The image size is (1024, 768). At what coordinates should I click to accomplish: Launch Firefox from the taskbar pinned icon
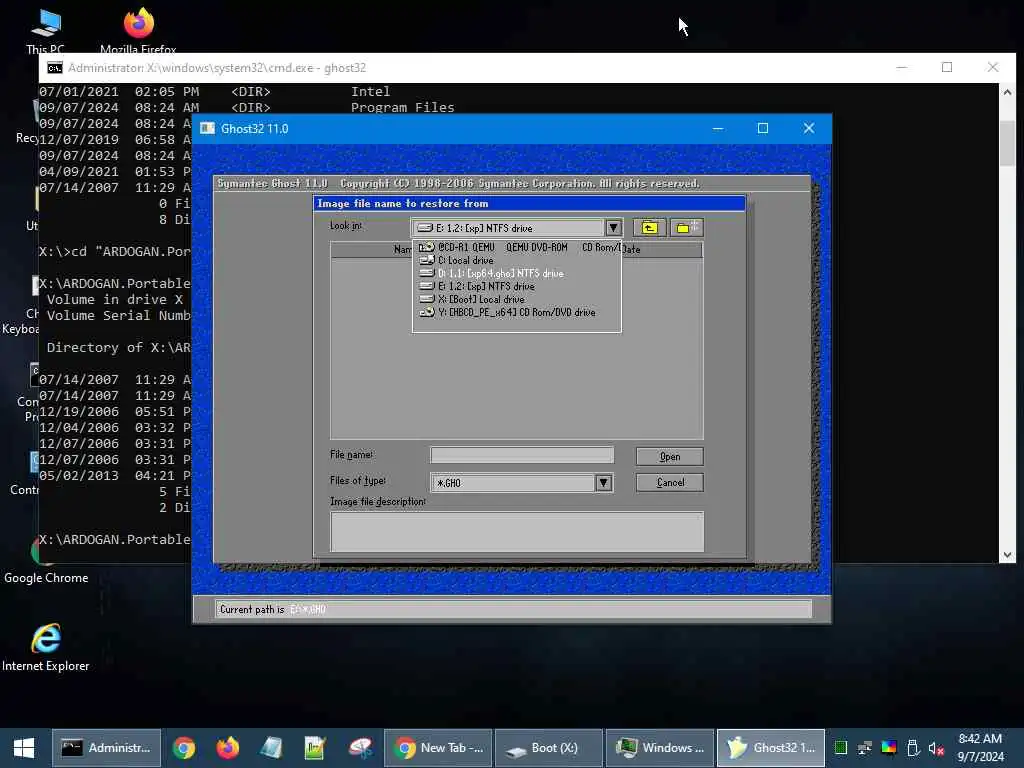pos(227,748)
